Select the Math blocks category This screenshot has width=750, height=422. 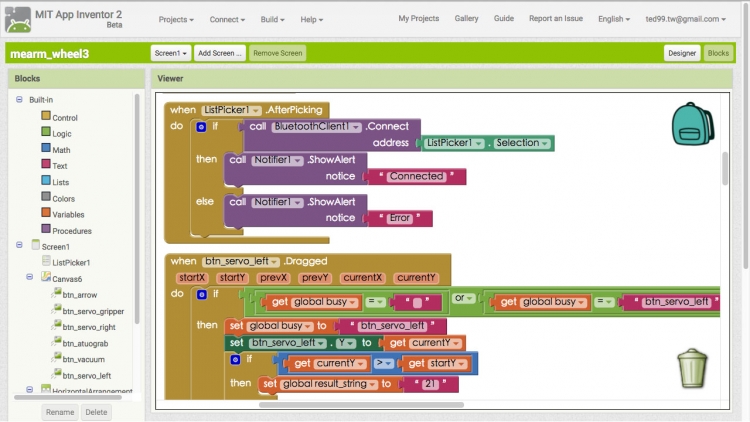(x=61, y=150)
